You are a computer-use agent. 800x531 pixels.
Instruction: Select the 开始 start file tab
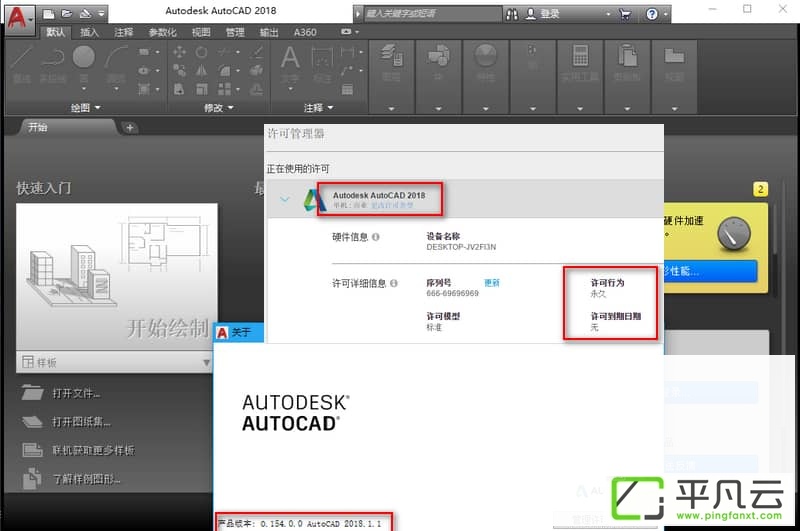click(x=65, y=127)
